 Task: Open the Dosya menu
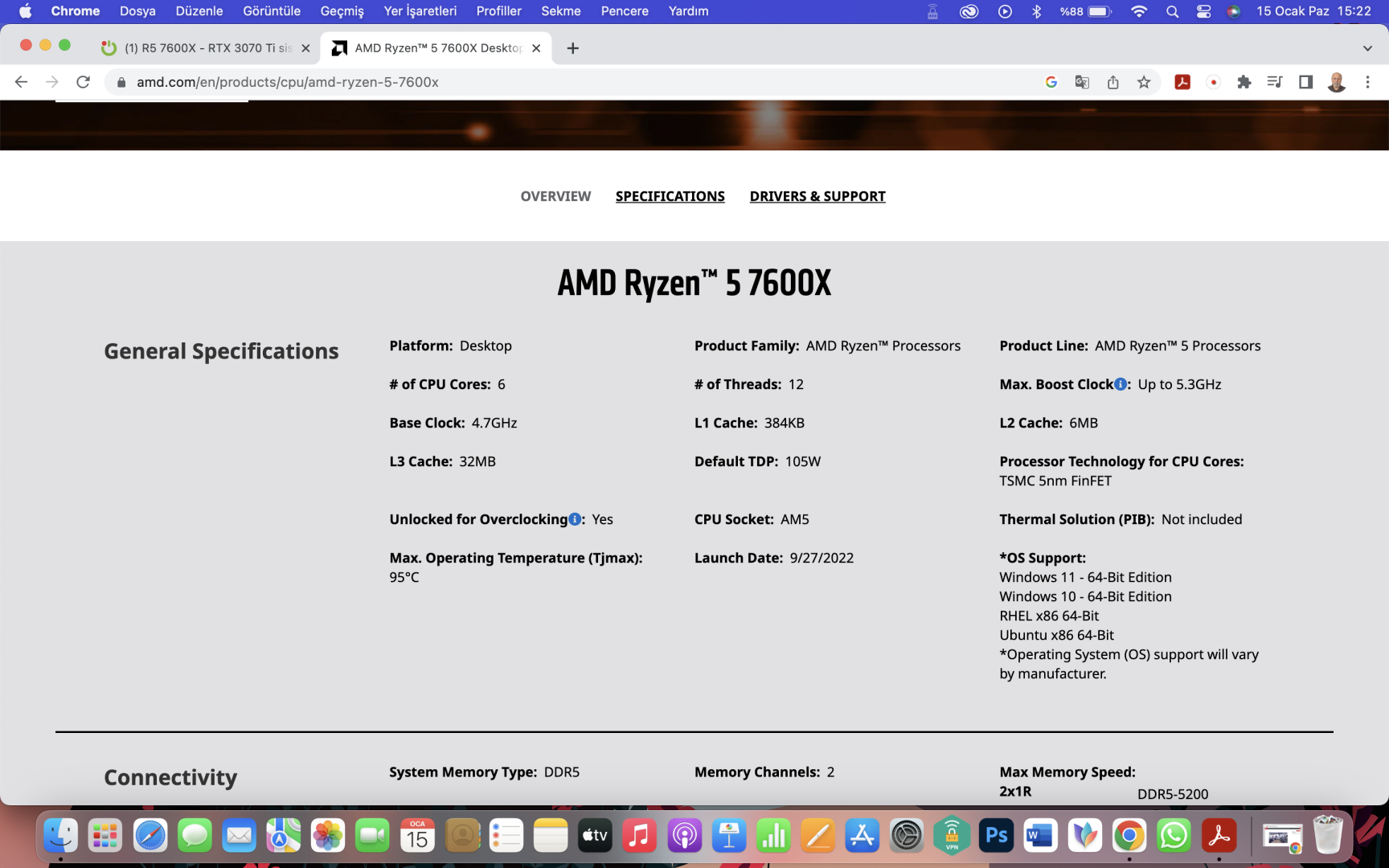click(x=137, y=11)
